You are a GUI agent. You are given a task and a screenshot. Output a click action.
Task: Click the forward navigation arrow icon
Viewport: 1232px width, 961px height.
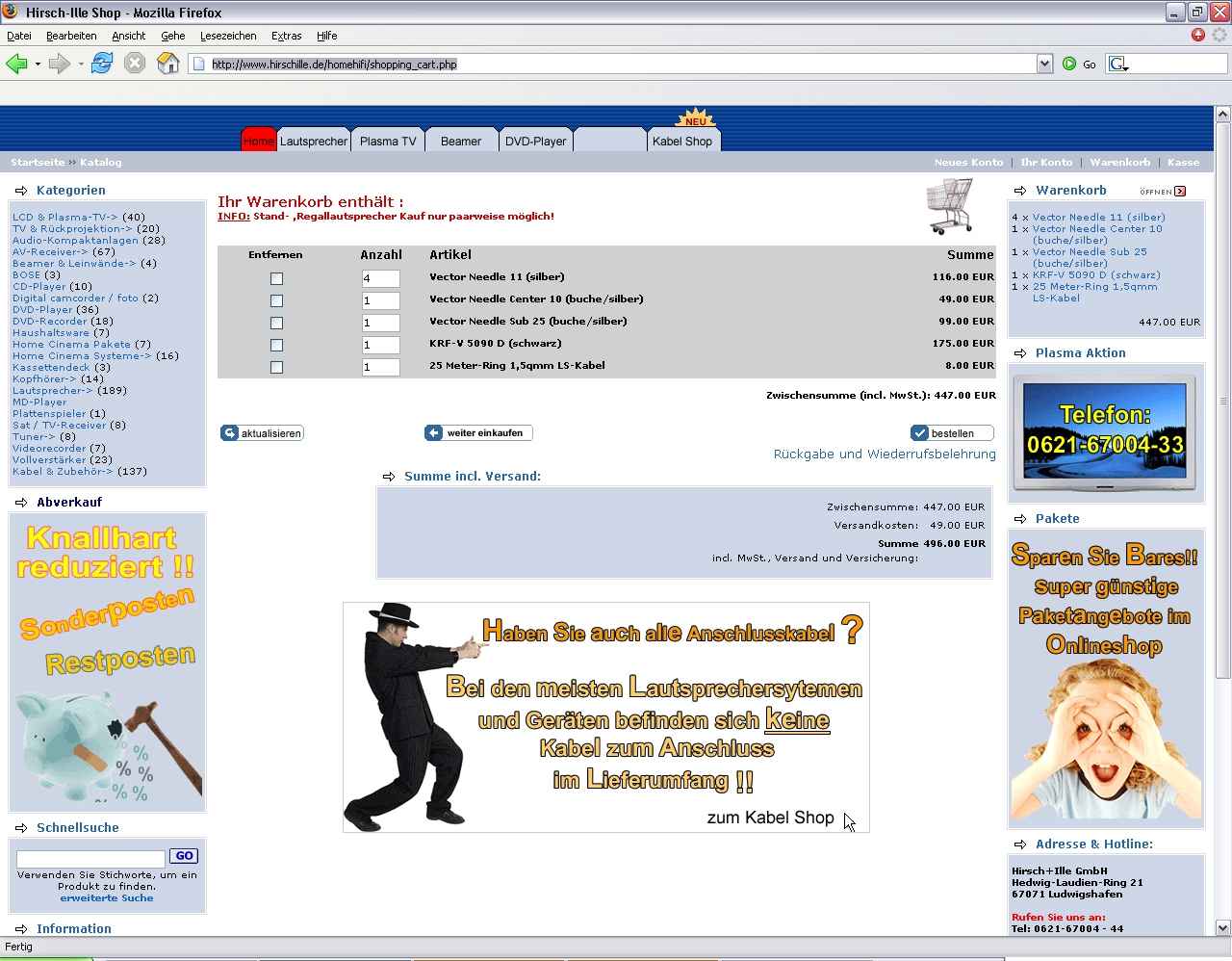60,64
